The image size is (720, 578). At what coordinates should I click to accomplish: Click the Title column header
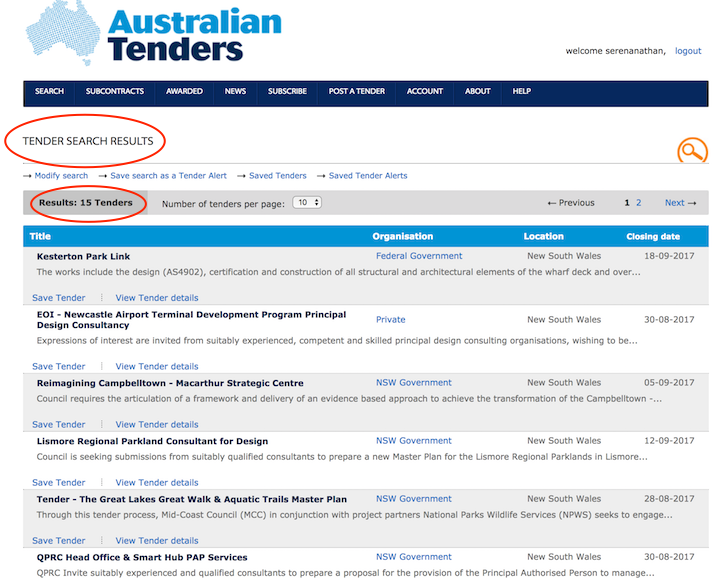(x=40, y=236)
